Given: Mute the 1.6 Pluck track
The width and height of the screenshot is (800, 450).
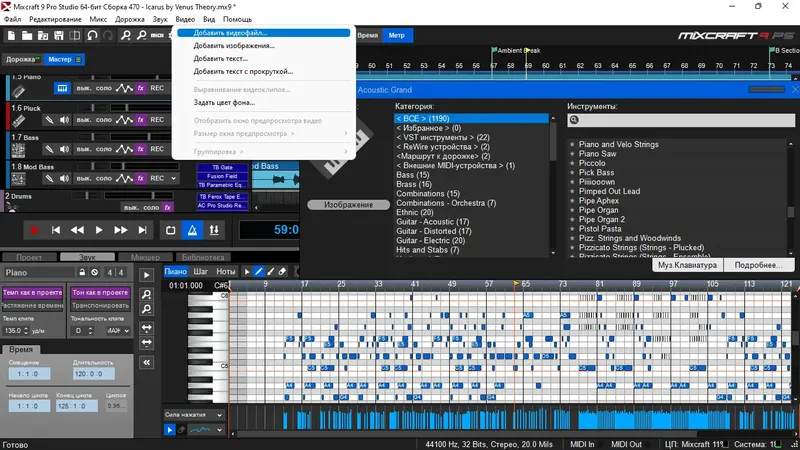Looking at the screenshot, I should (84, 120).
